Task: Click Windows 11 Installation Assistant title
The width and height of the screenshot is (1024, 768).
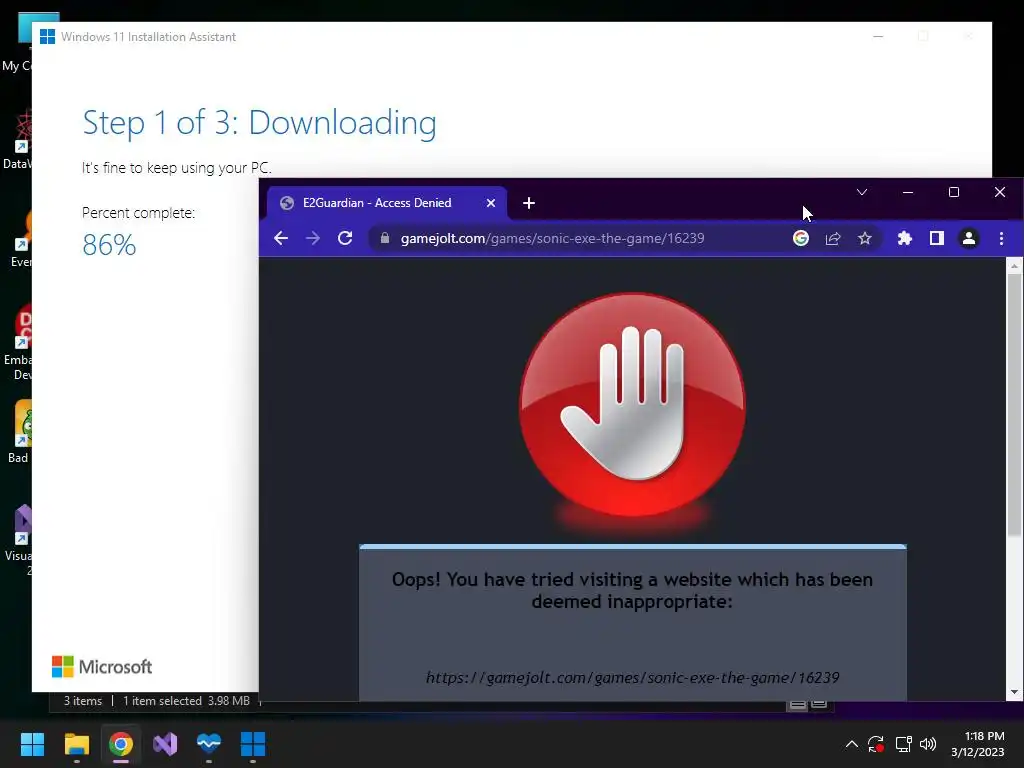Action: pos(148,37)
